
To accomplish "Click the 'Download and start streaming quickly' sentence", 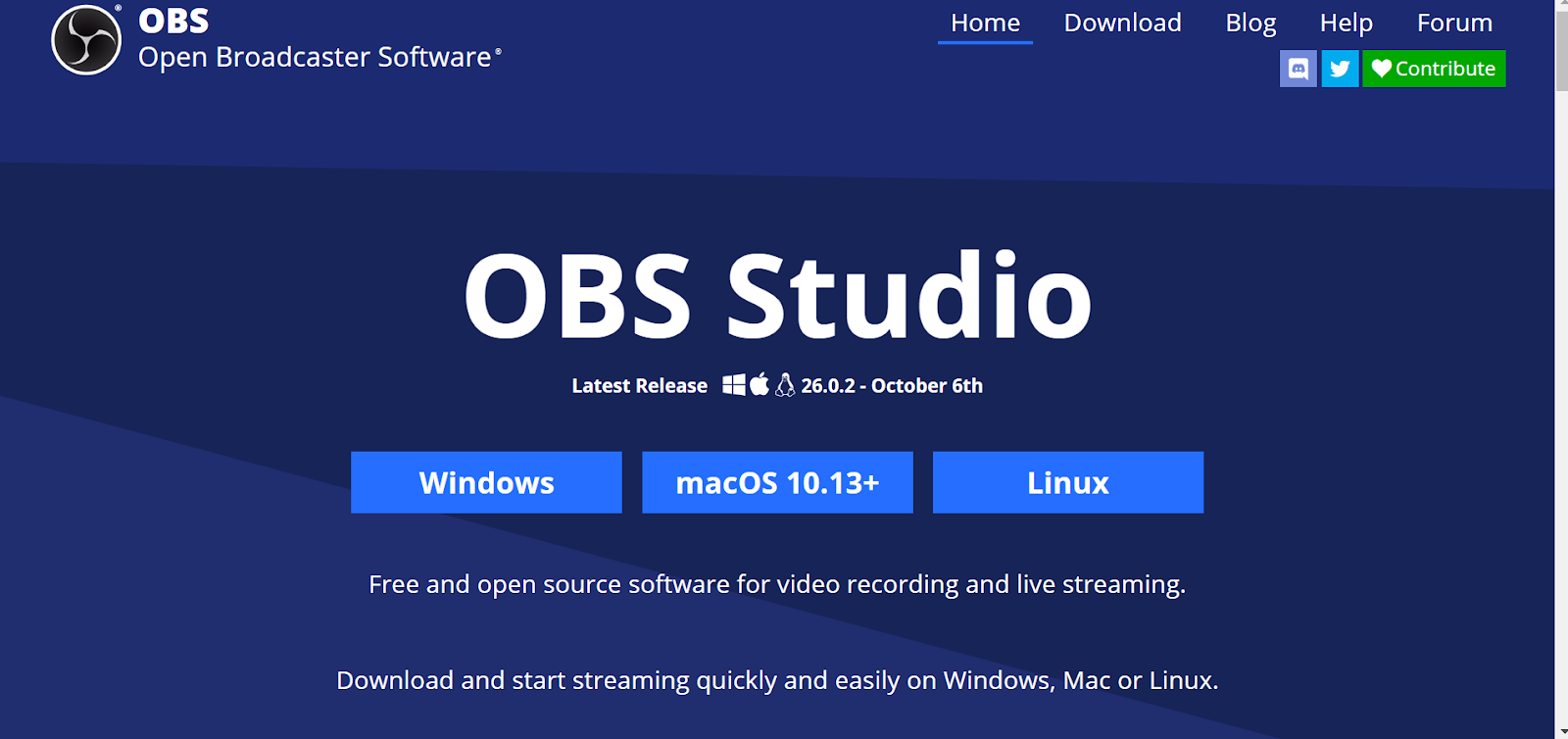I will [777, 680].
